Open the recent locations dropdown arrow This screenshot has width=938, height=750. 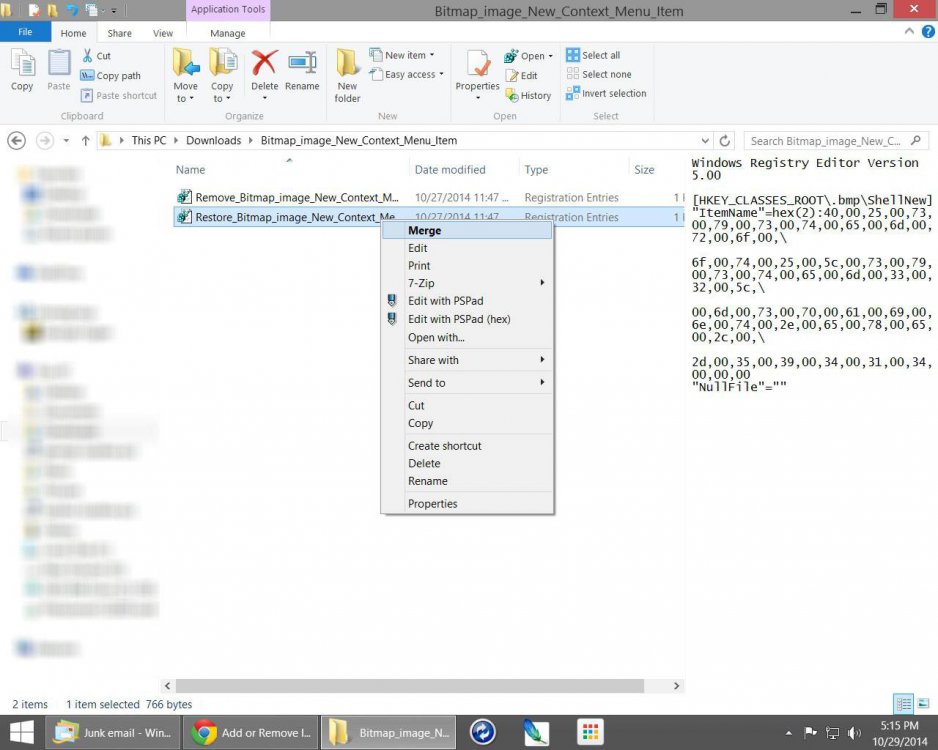tap(66, 141)
